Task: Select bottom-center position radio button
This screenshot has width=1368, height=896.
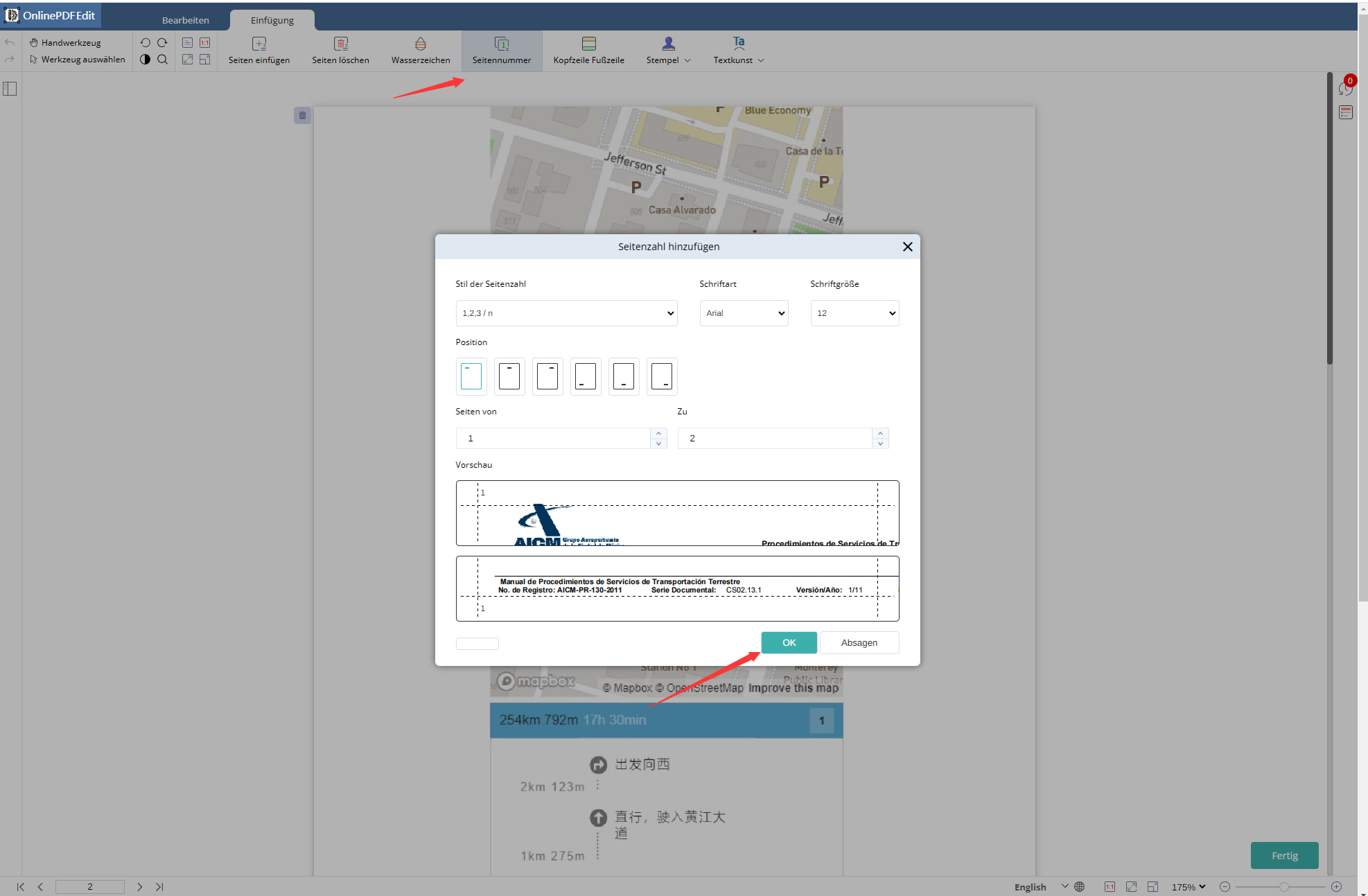Action: pyautogui.click(x=624, y=376)
